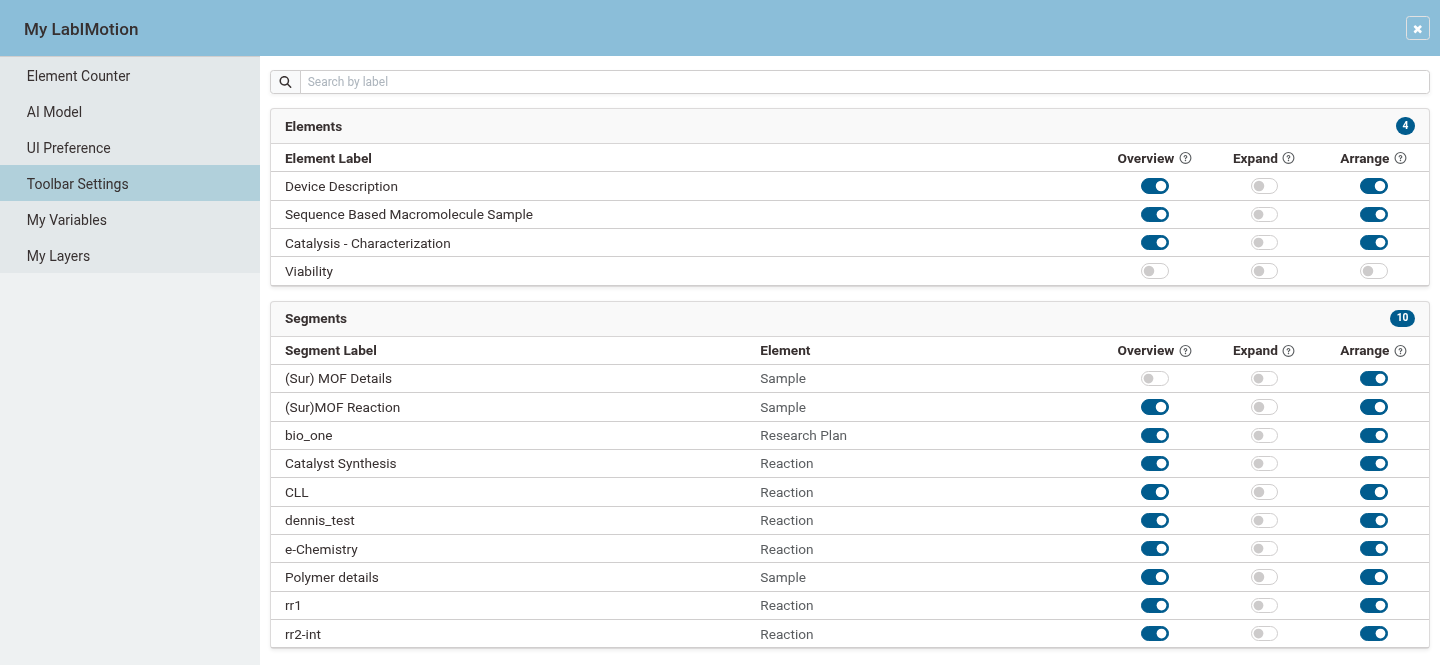The width and height of the screenshot is (1440, 665).
Task: Click the Overview help icon in Elements header
Action: tap(1186, 158)
